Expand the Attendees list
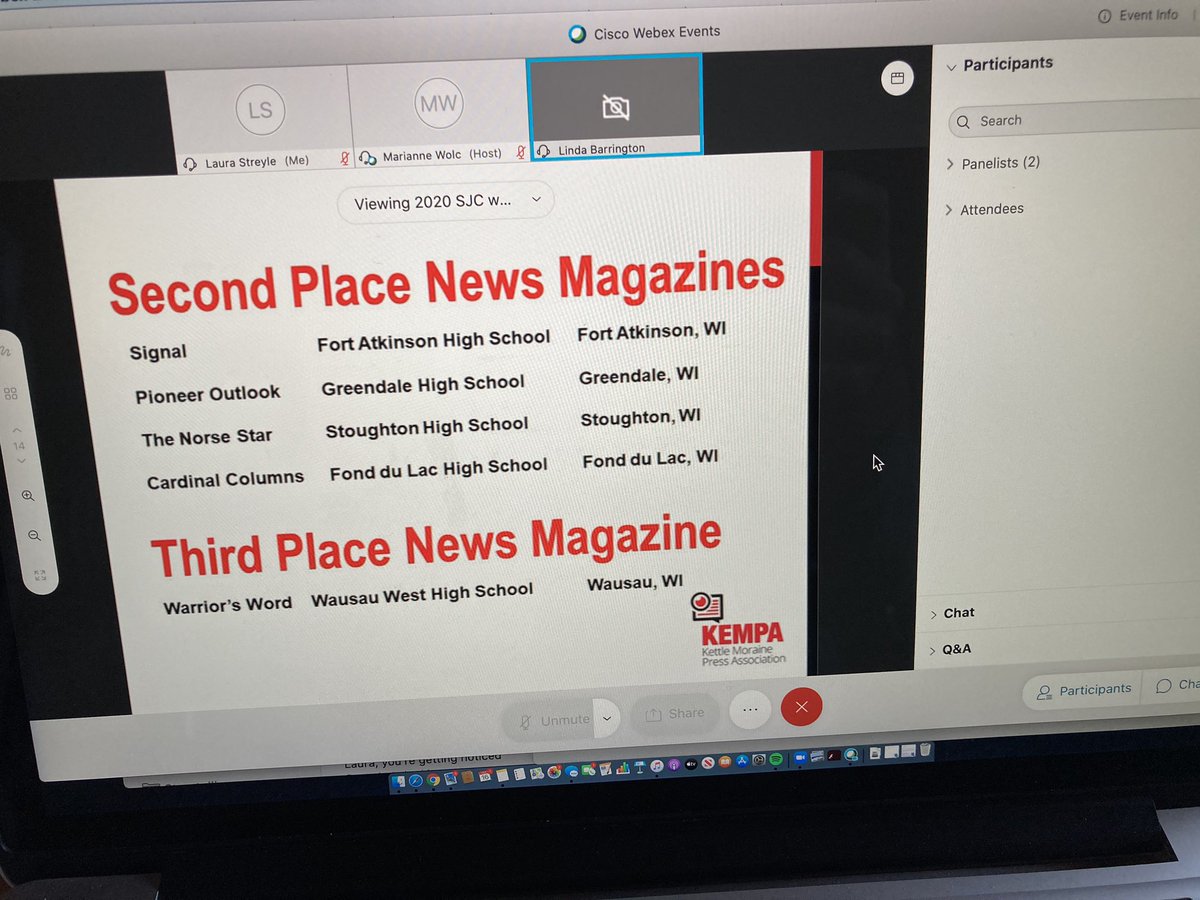The image size is (1200, 900). click(x=985, y=209)
